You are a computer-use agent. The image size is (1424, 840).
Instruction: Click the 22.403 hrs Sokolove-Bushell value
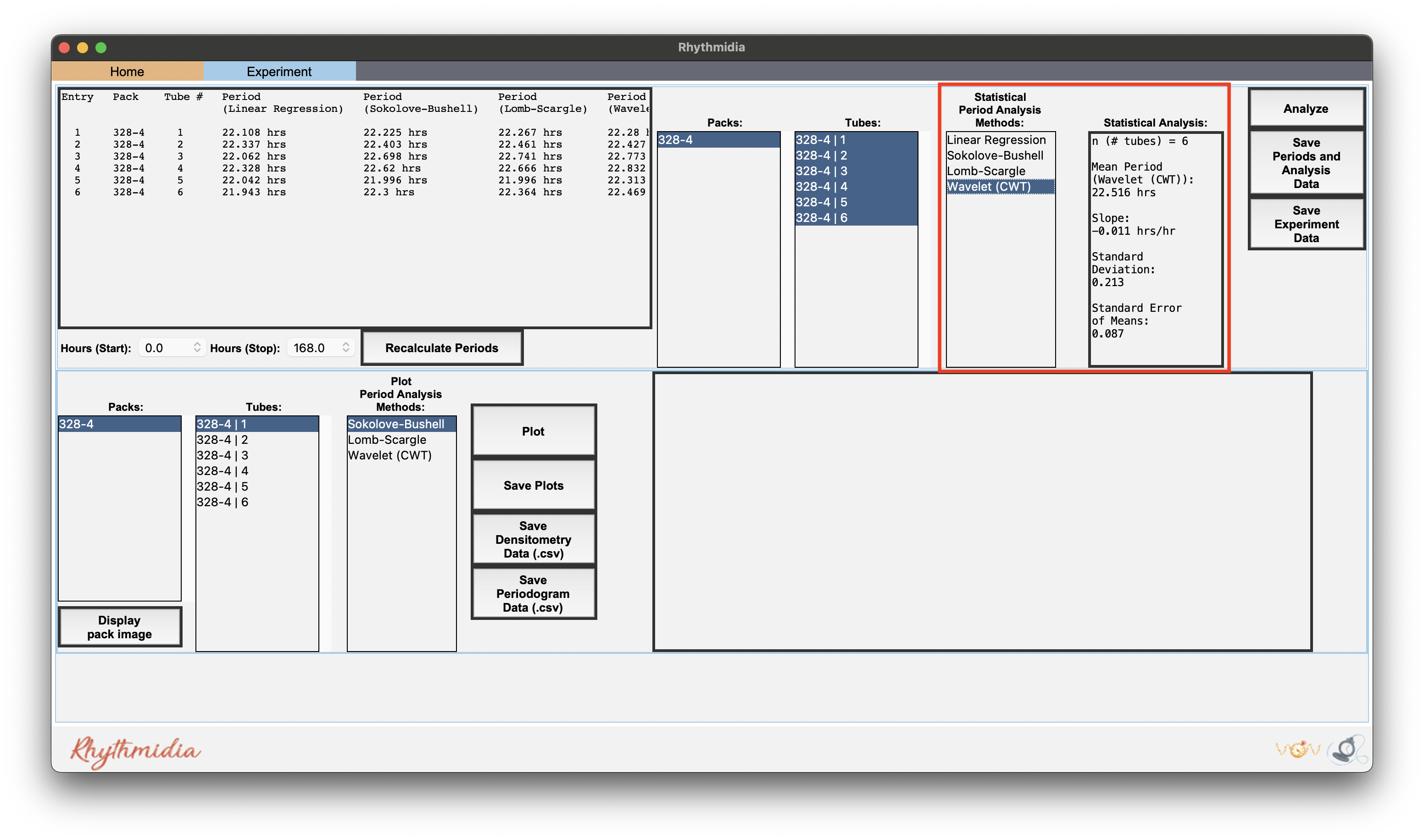[x=395, y=144]
